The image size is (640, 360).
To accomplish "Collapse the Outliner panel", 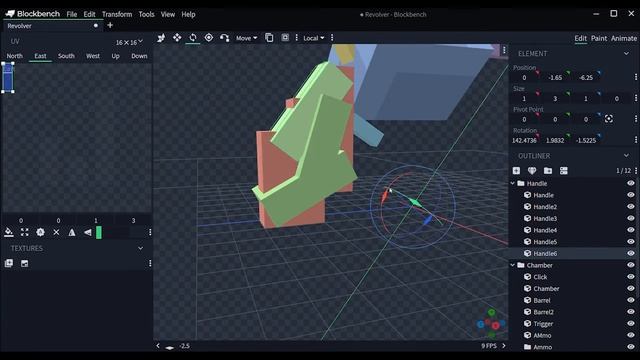I will pos(626,156).
